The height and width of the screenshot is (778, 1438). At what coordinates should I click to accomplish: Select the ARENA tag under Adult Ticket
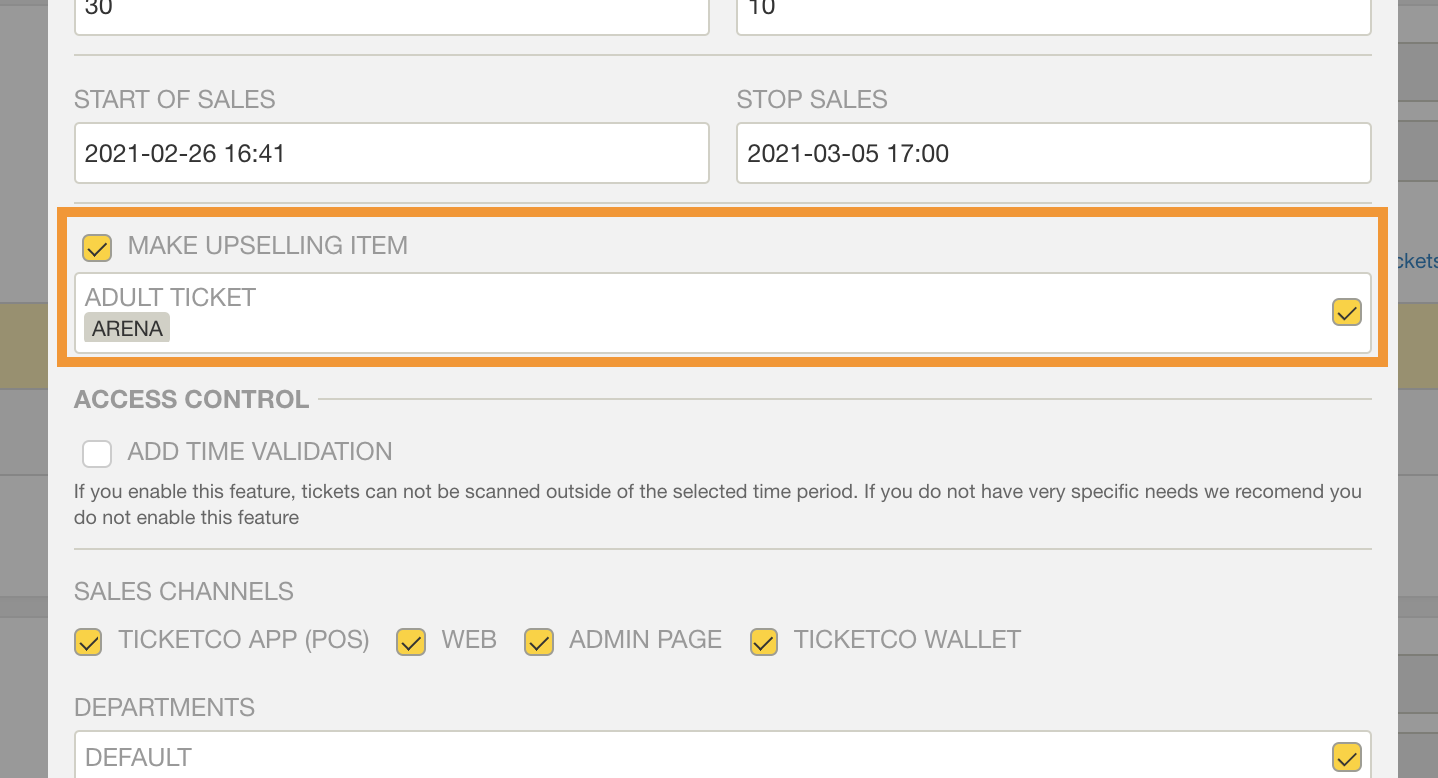(x=127, y=328)
